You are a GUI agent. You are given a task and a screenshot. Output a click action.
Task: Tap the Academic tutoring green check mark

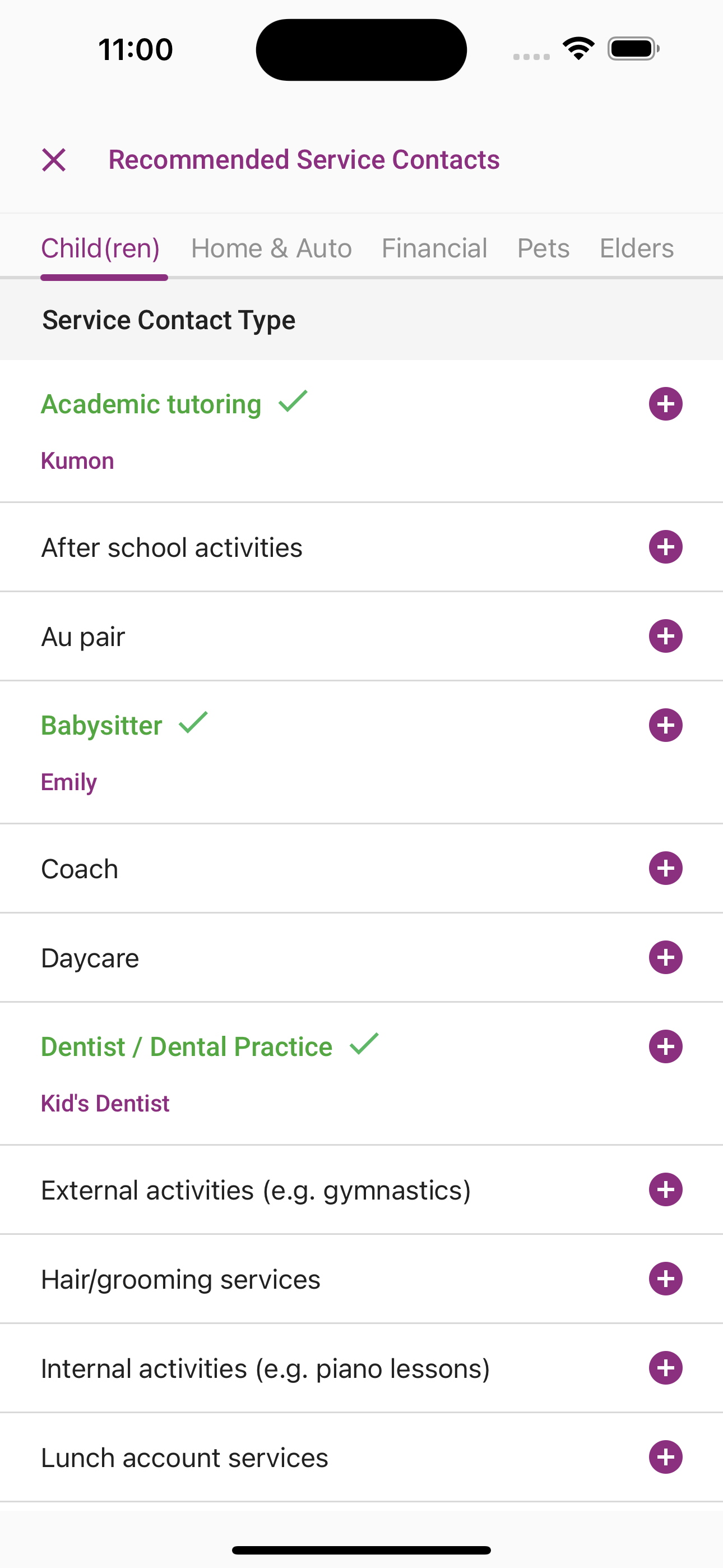[x=293, y=402]
